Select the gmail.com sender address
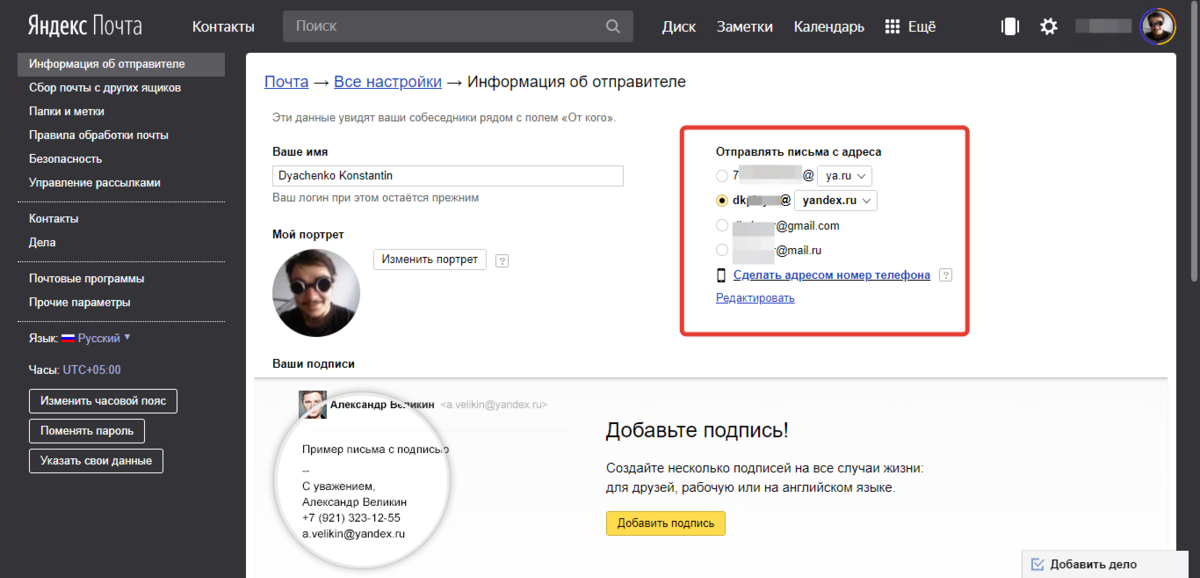This screenshot has width=1200, height=578. [x=721, y=225]
